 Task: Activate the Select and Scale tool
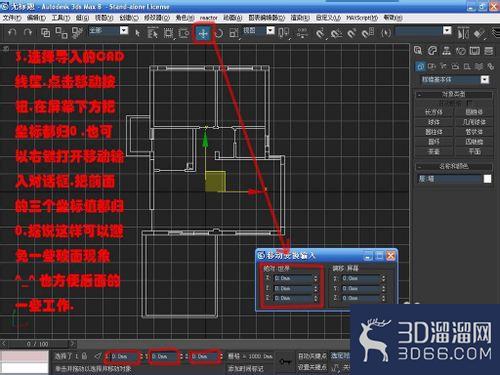(x=234, y=33)
